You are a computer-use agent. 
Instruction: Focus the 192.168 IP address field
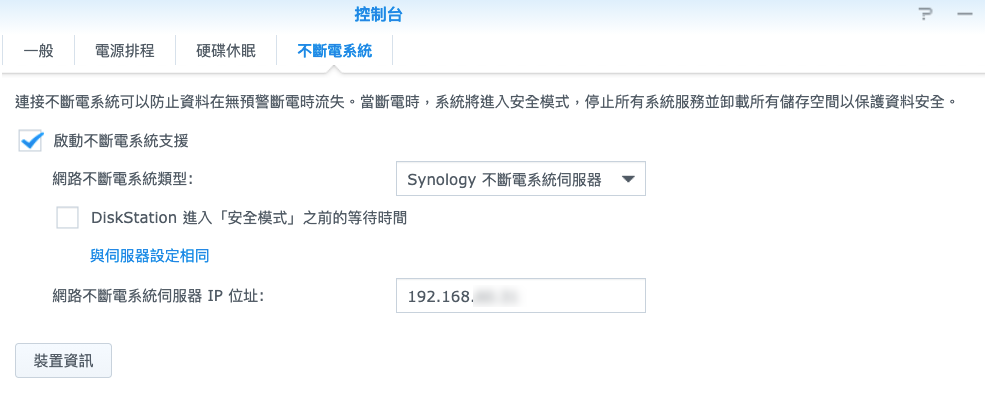point(521,296)
